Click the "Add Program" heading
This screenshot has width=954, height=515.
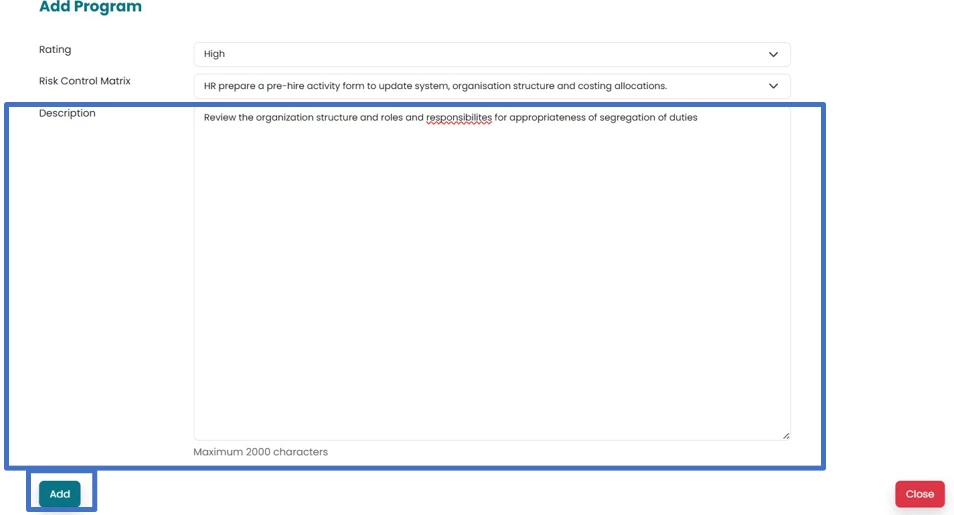click(90, 8)
